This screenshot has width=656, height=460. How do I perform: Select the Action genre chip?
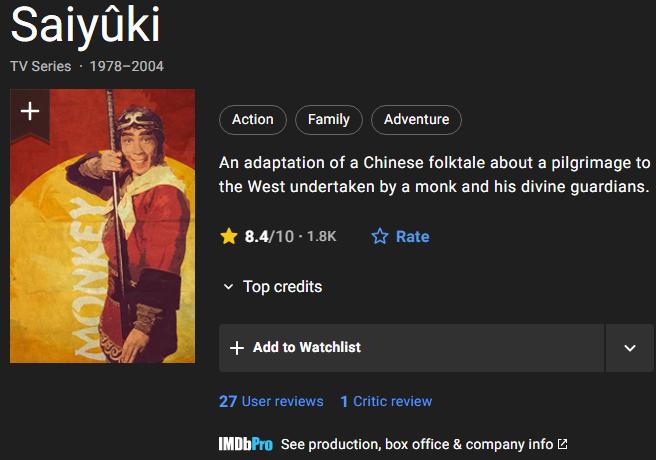pyautogui.click(x=253, y=120)
